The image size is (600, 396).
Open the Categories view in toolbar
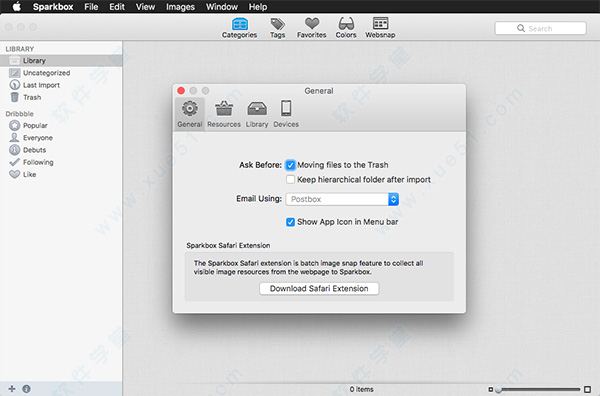point(240,28)
